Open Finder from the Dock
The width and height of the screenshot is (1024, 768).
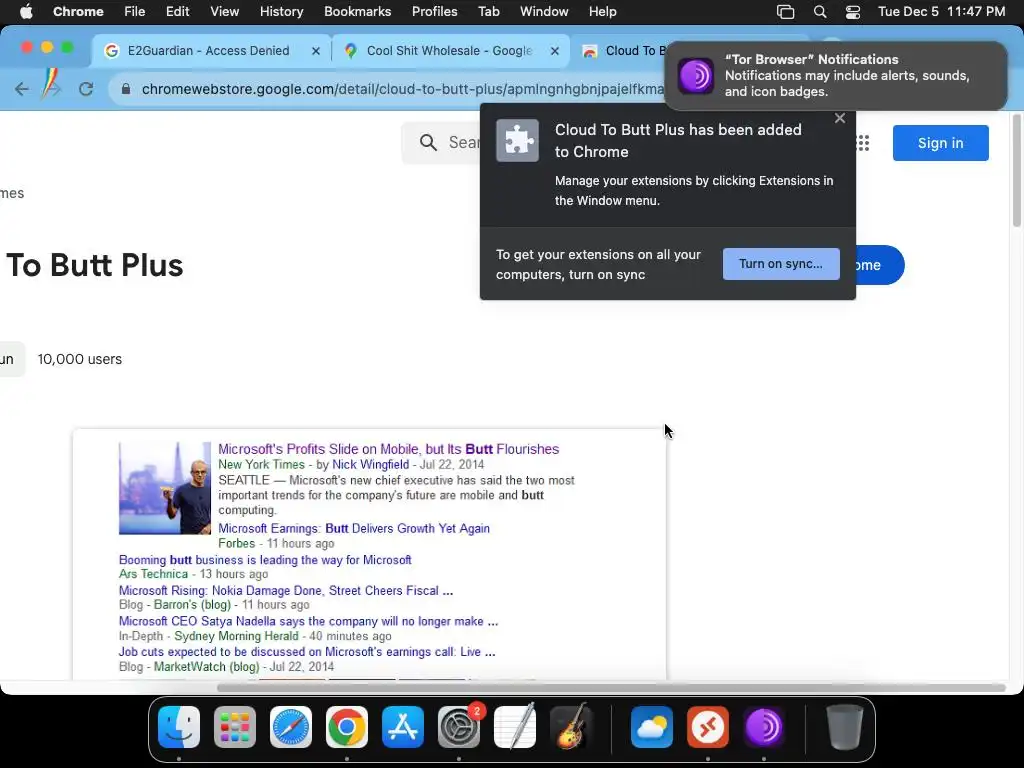pyautogui.click(x=179, y=727)
